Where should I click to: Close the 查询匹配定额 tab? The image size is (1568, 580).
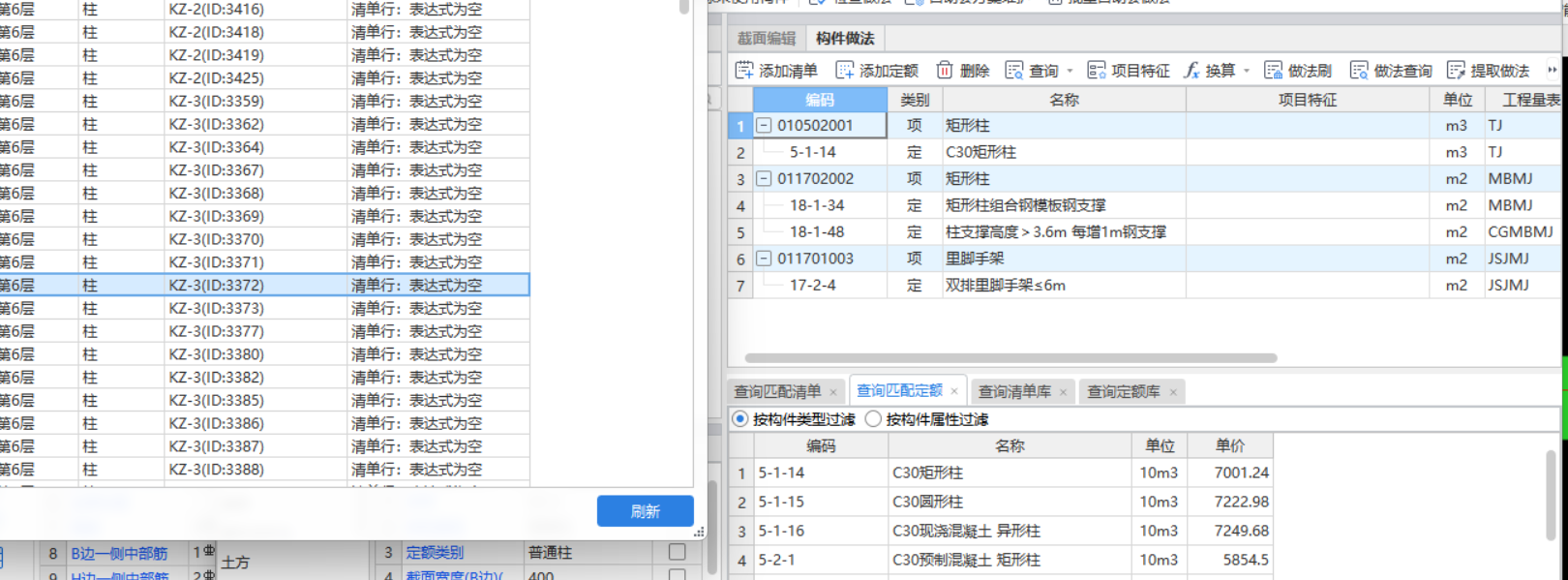coord(954,391)
